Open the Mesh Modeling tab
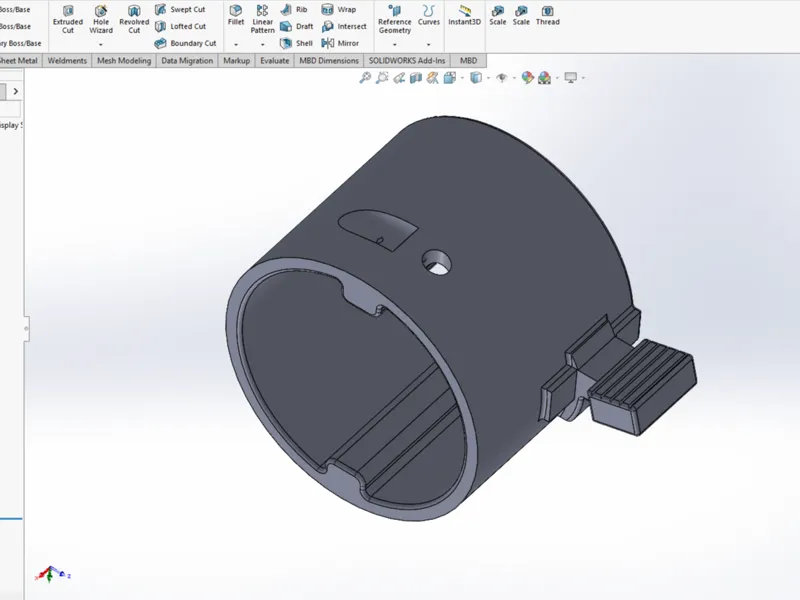This screenshot has width=800, height=600. click(x=124, y=61)
